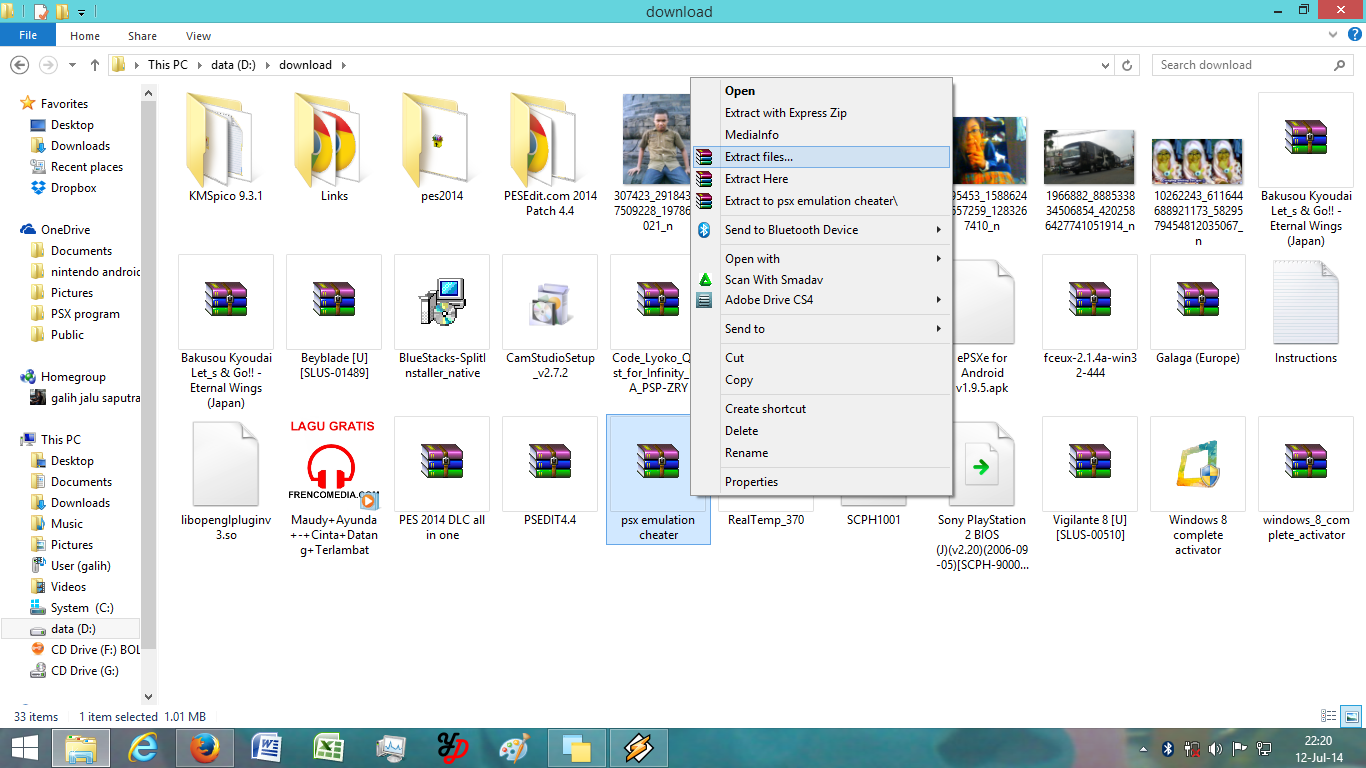This screenshot has height=768, width=1366.
Task: Expand the Open with submenu
Action: pyautogui.click(x=821, y=259)
